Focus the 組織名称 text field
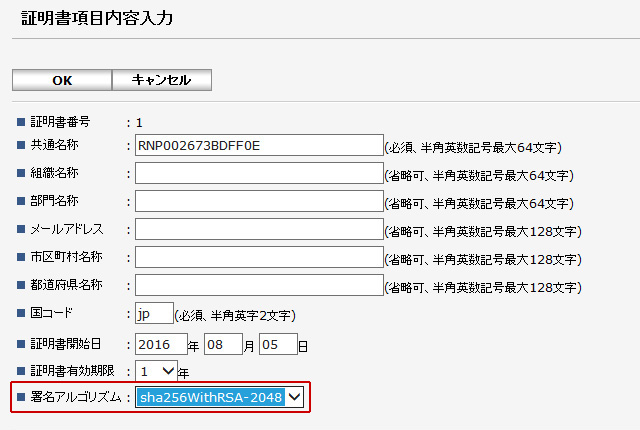 (259, 174)
